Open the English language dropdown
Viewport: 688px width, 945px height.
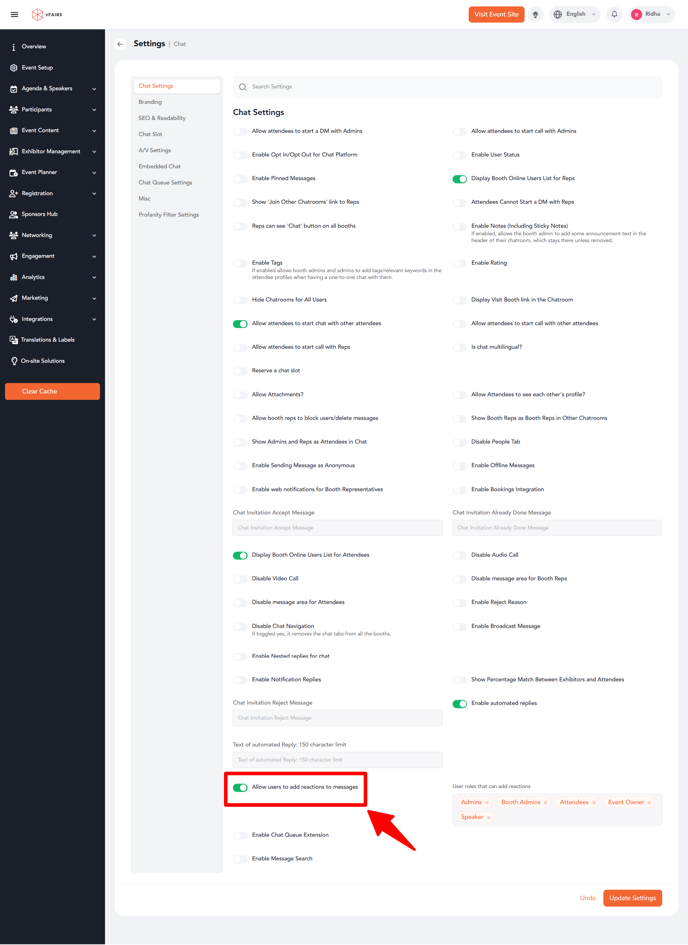tap(575, 15)
